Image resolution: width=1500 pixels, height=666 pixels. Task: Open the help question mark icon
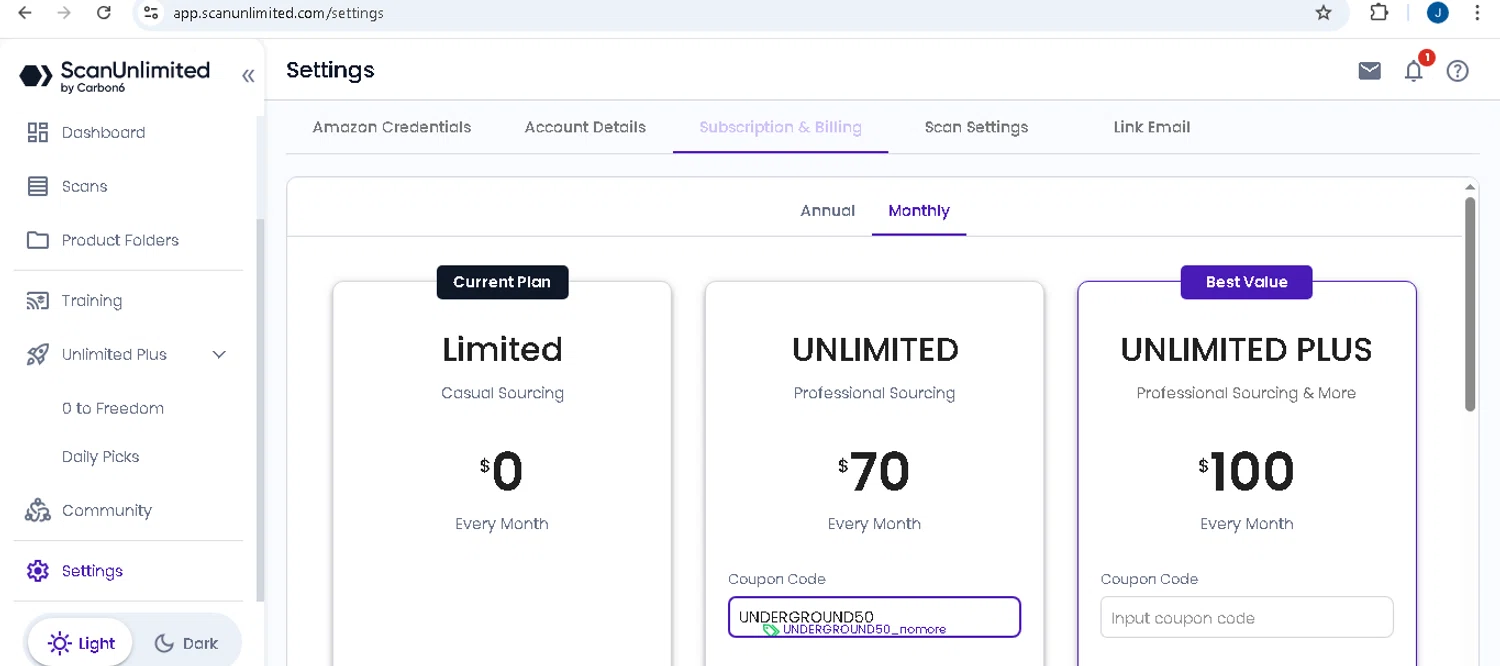click(1457, 70)
